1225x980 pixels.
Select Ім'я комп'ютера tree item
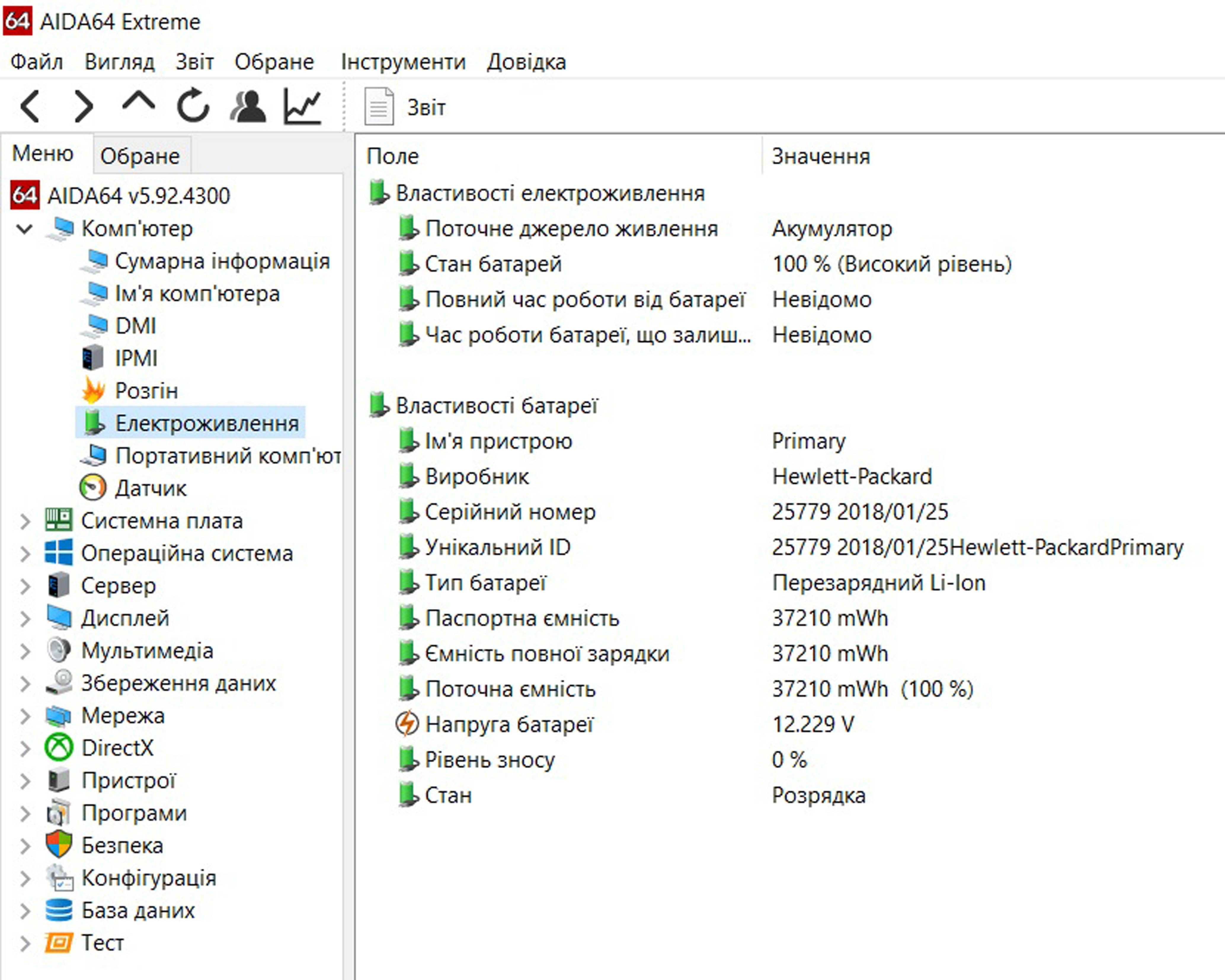coord(197,294)
